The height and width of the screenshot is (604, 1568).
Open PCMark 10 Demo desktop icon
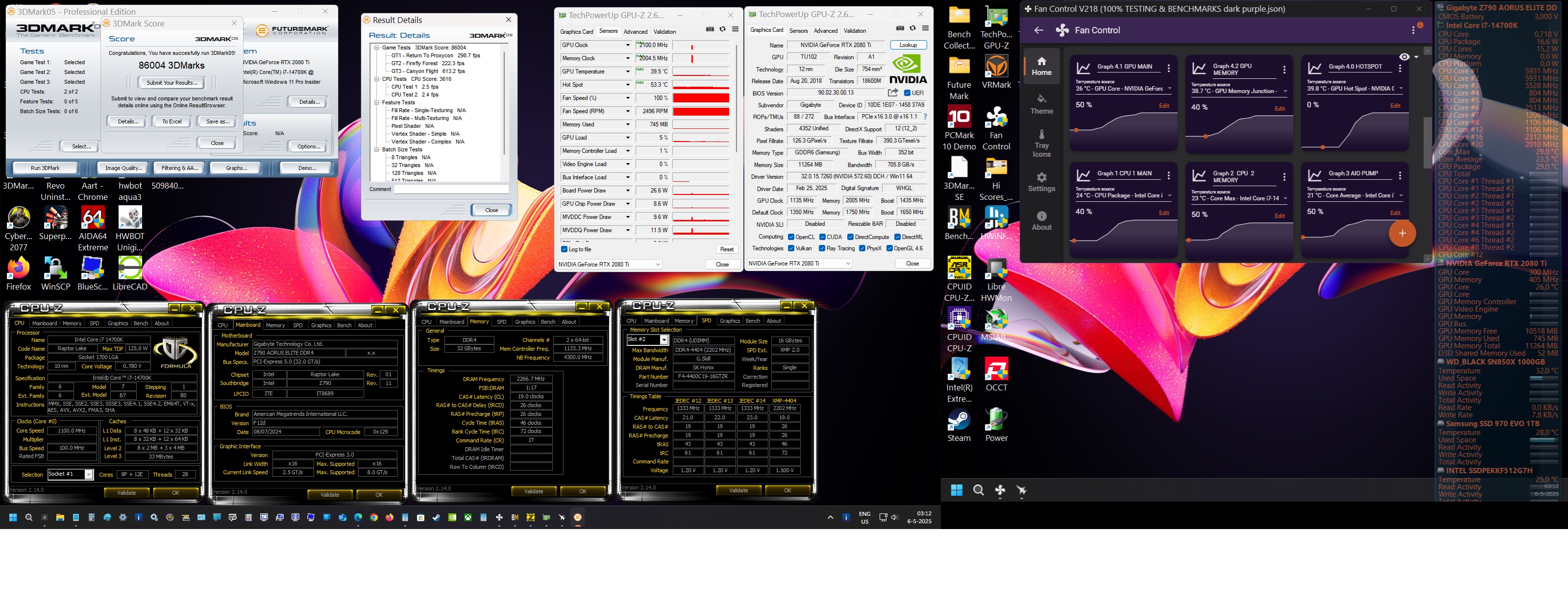tap(959, 128)
